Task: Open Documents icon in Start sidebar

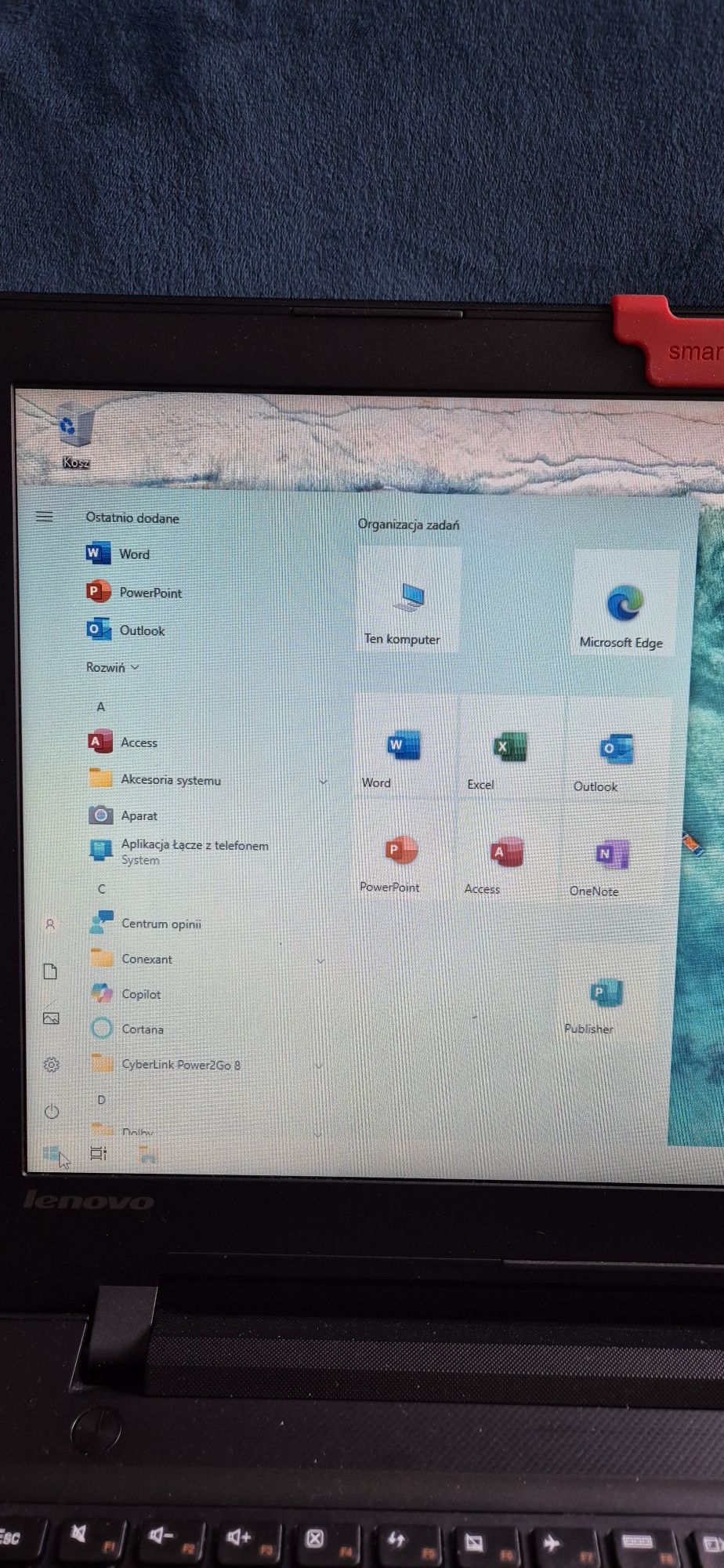Action: click(50, 971)
